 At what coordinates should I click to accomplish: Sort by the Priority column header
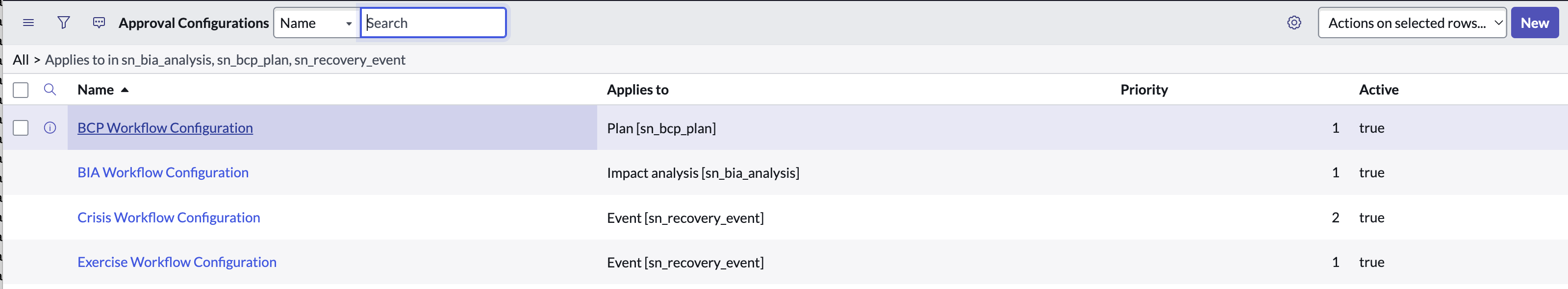point(1144,90)
